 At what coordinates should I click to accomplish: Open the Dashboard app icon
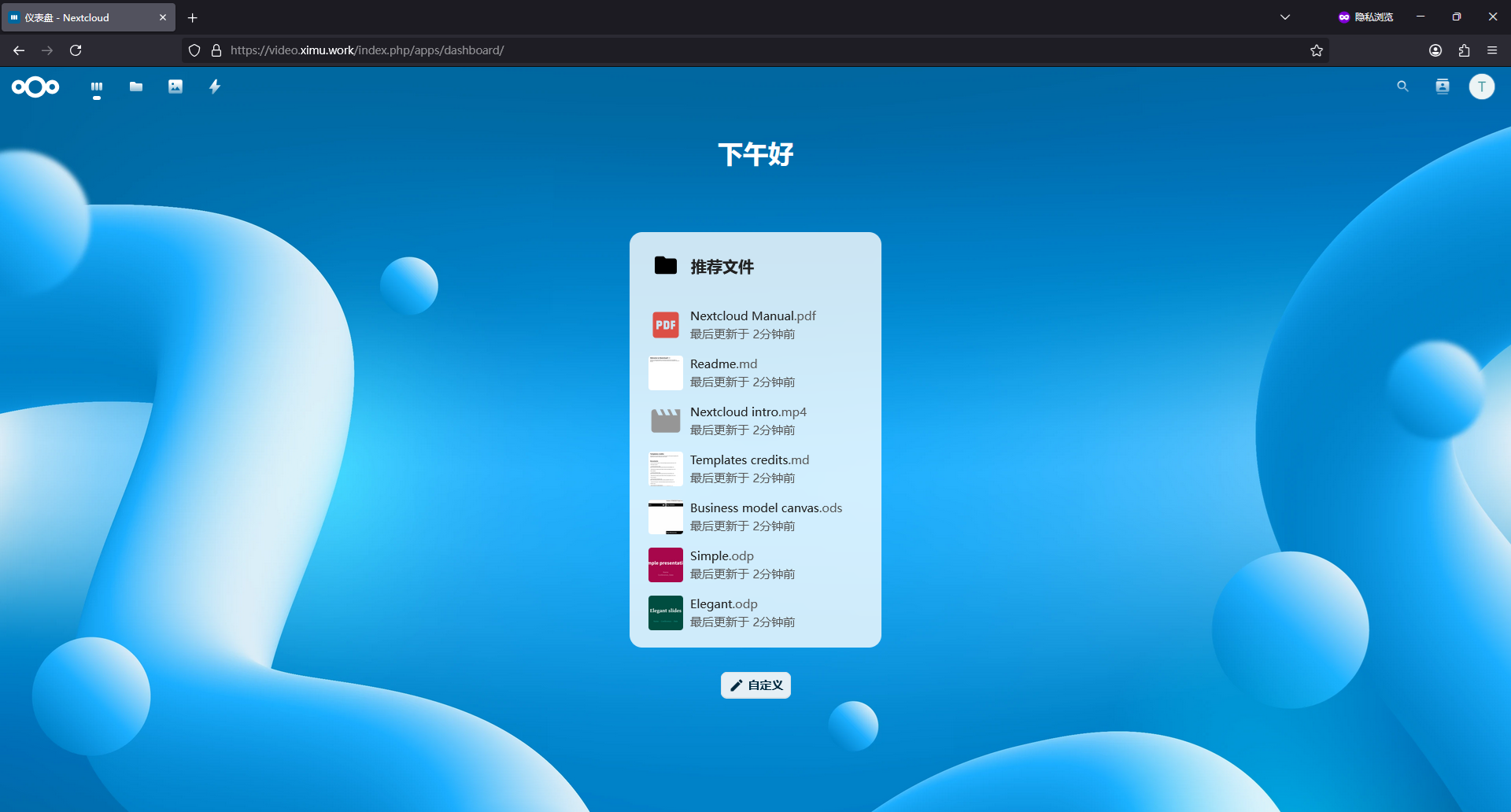97,87
